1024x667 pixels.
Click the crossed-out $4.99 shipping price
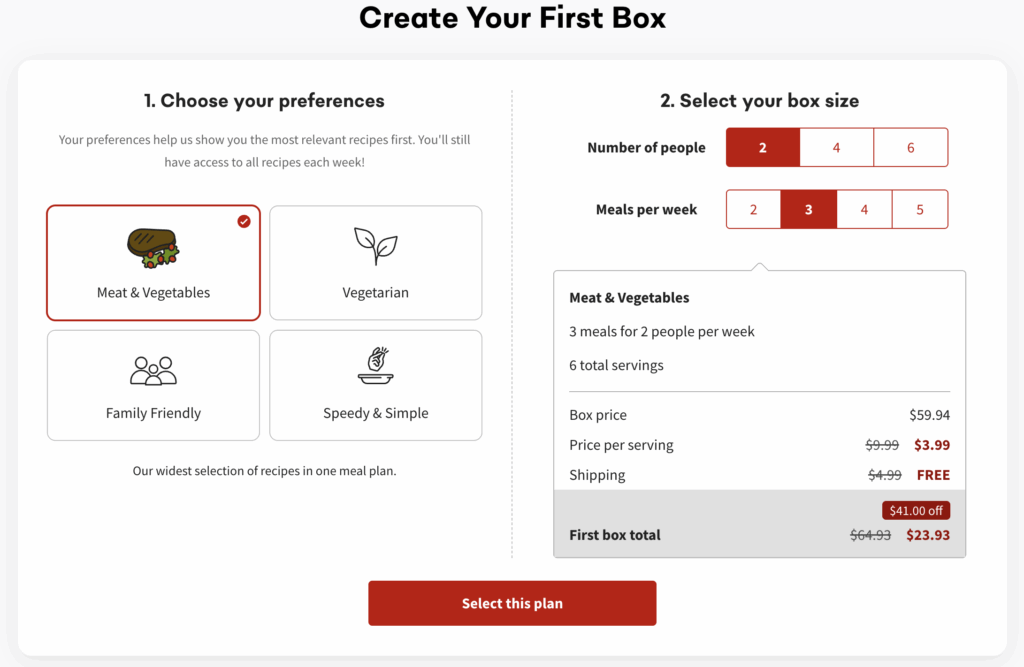(884, 475)
